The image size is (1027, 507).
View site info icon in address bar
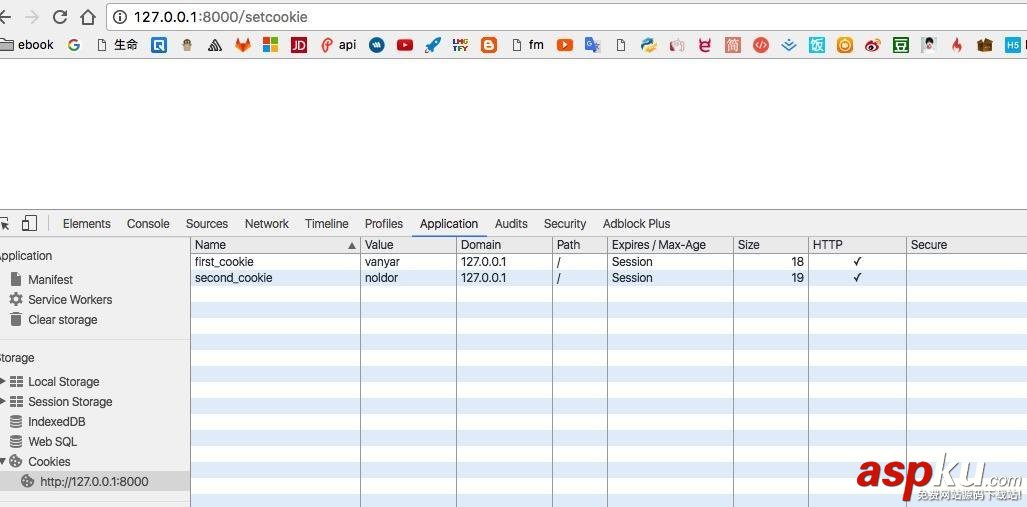pos(119,17)
